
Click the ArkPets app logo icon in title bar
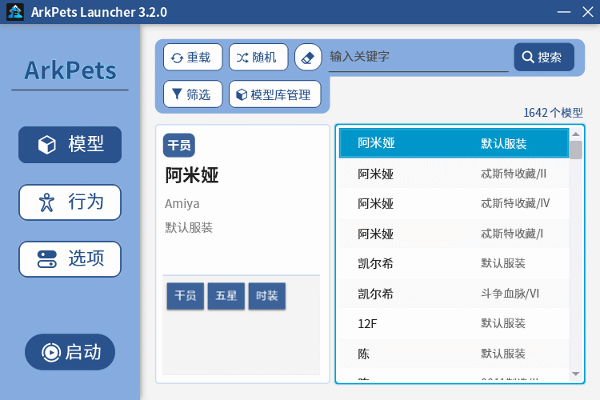coord(15,11)
